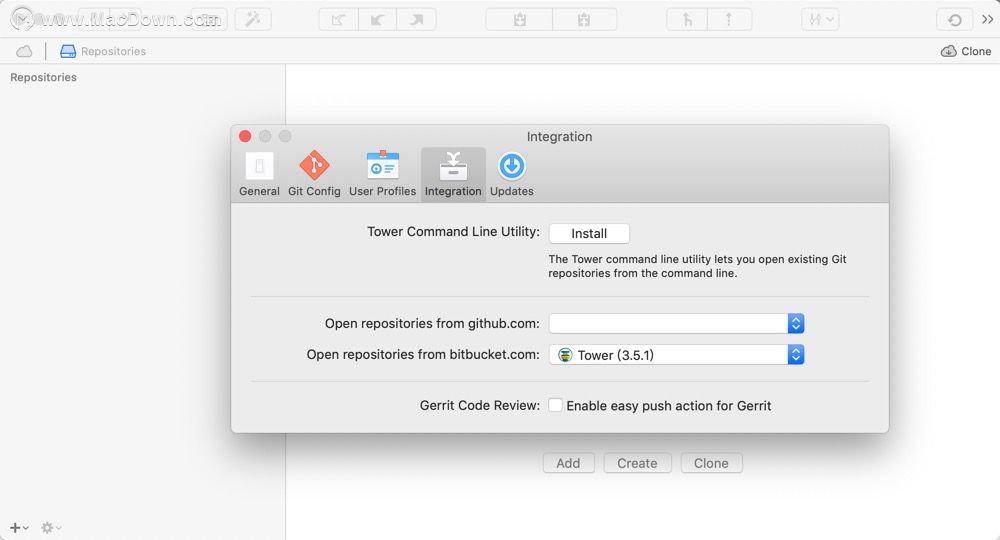The image size is (1000, 540).
Task: Open the cloud services view icon
Action: 24,51
